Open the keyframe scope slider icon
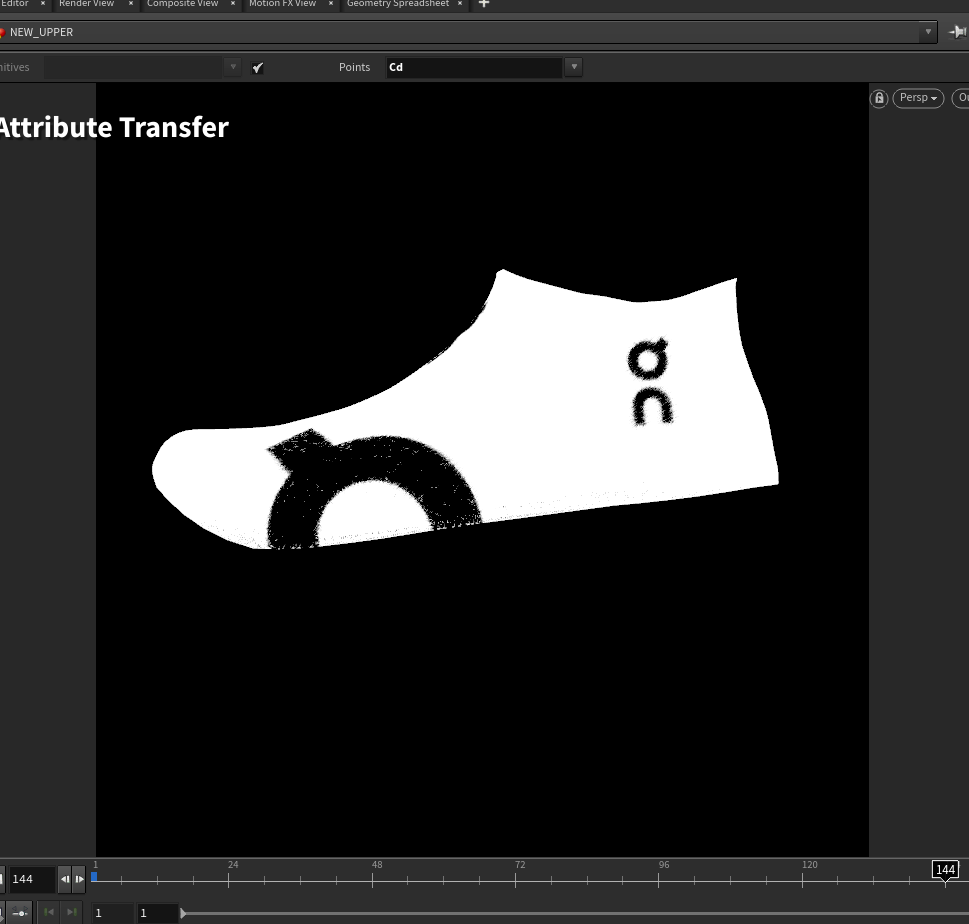Screen dimensions: 969x924 click(x=20, y=913)
